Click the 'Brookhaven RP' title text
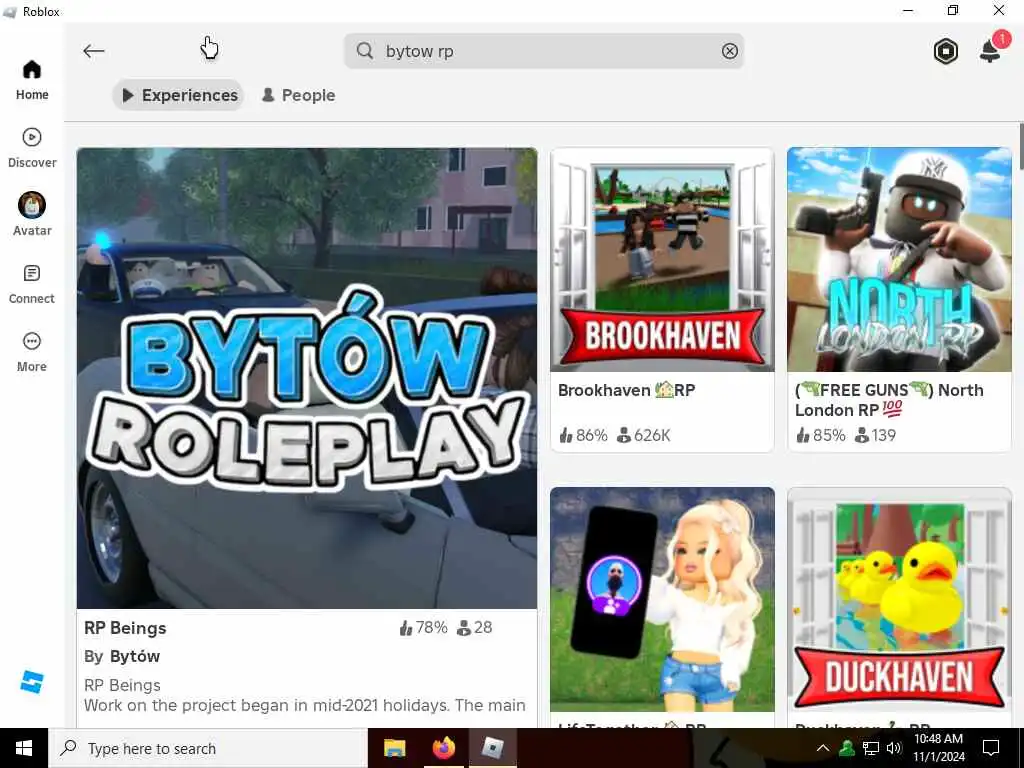 627,391
